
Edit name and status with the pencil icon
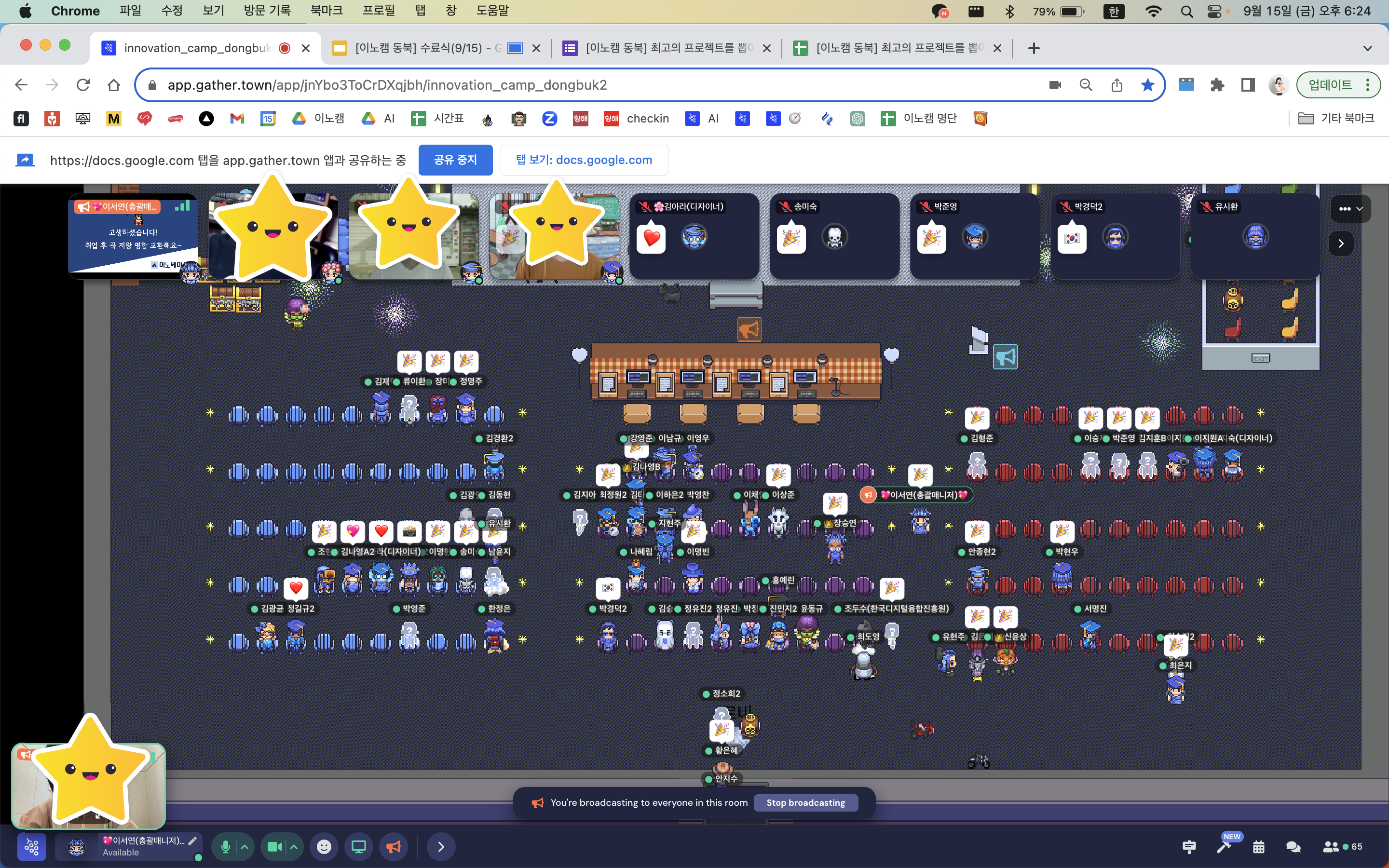coord(192,841)
